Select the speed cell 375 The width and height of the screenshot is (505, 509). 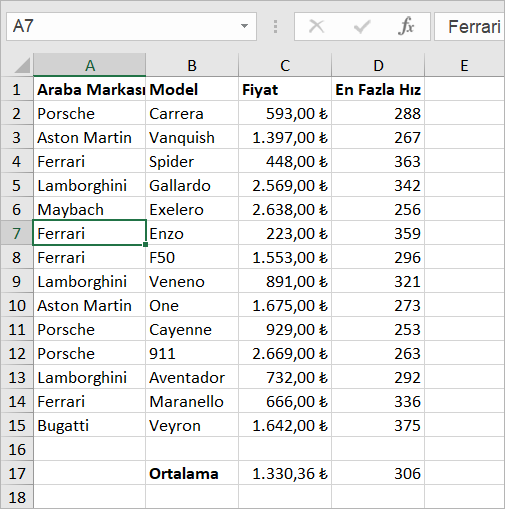pos(378,425)
